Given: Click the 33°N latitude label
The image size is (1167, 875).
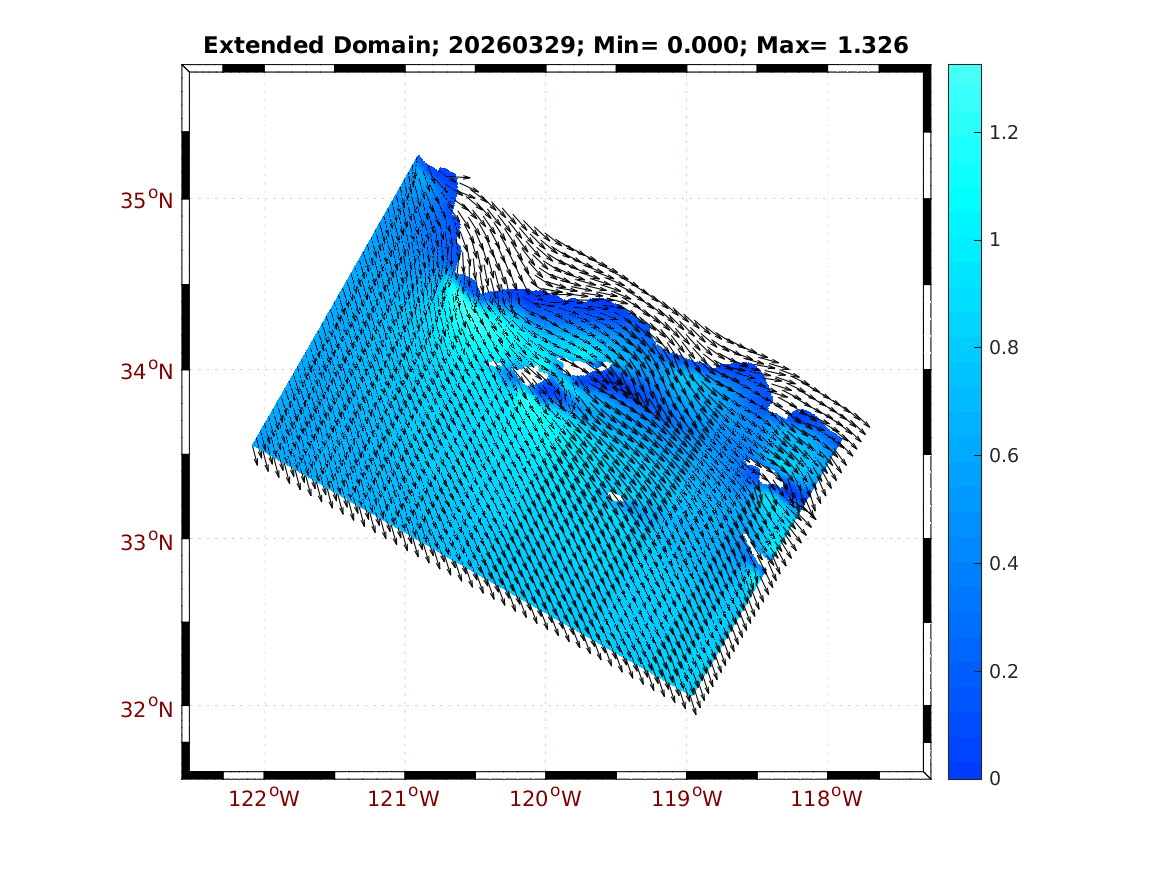Looking at the screenshot, I should [x=147, y=543].
